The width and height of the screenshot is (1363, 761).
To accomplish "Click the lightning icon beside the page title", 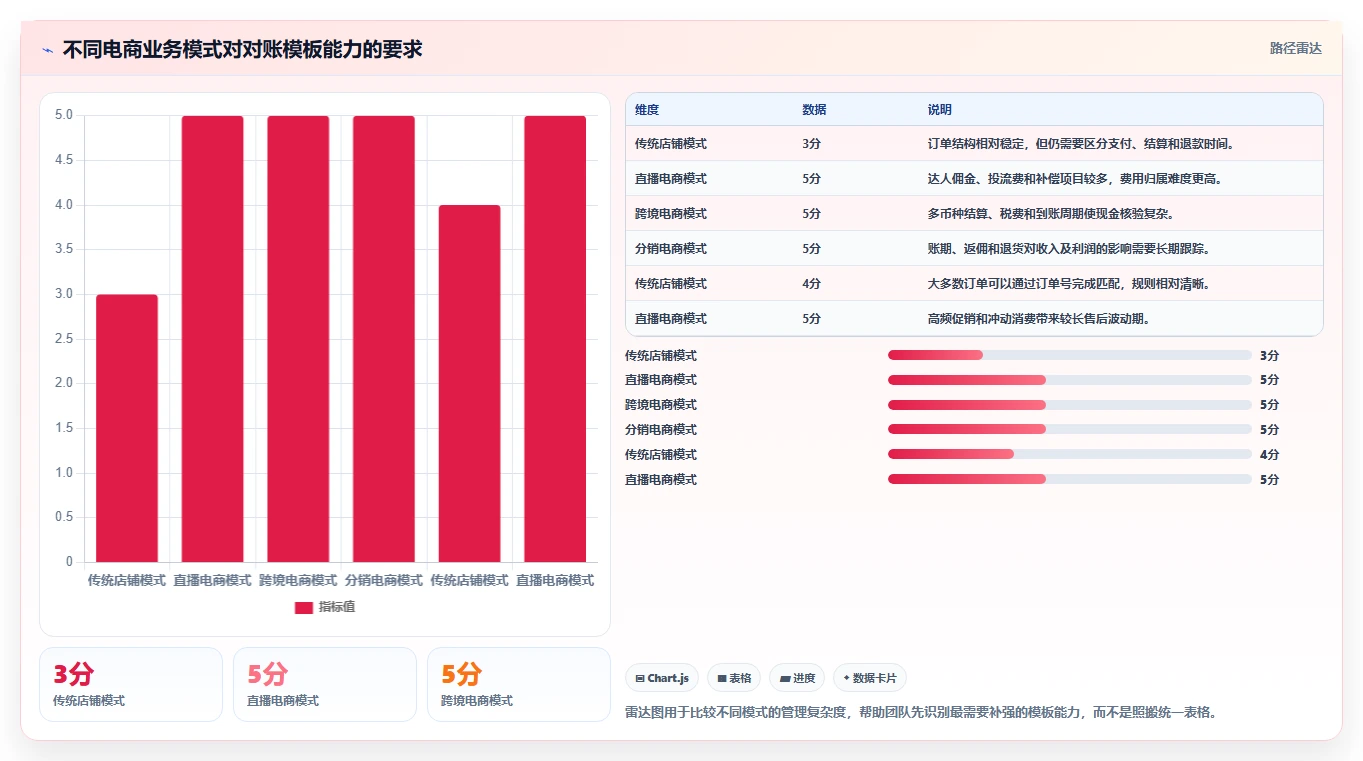I will pyautogui.click(x=48, y=49).
